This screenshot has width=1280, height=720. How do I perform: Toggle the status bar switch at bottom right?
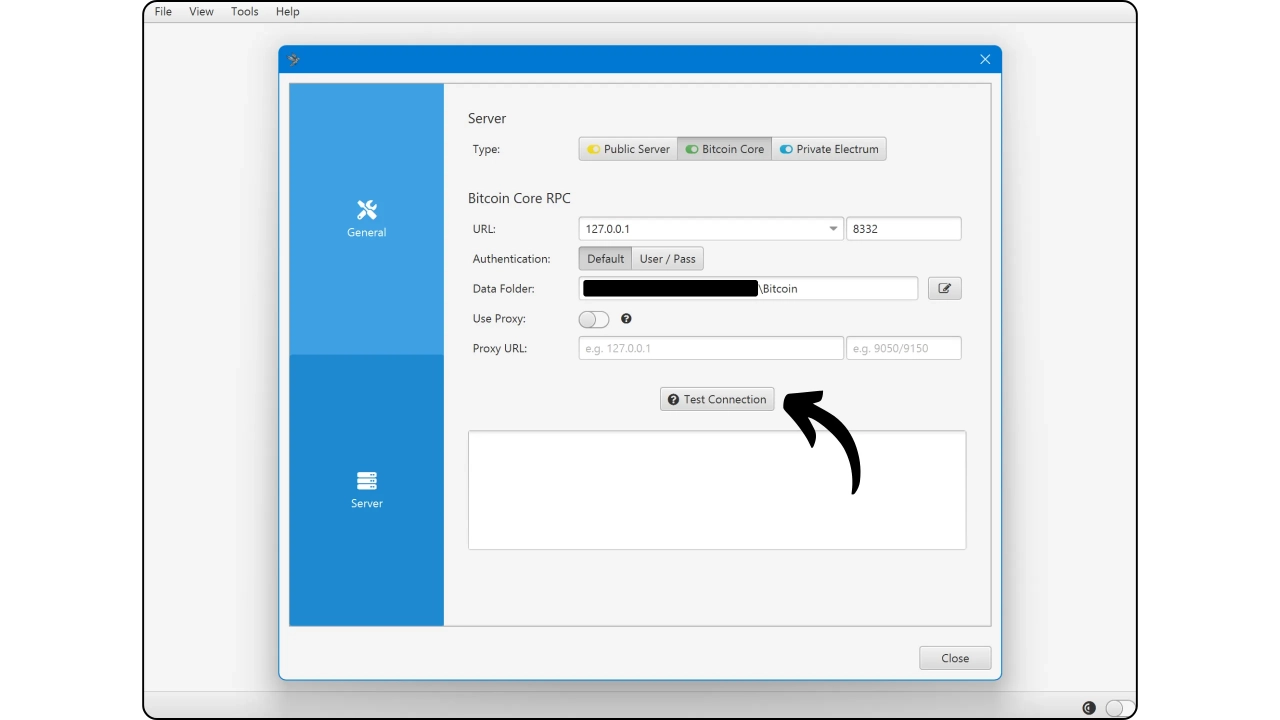pos(1119,708)
